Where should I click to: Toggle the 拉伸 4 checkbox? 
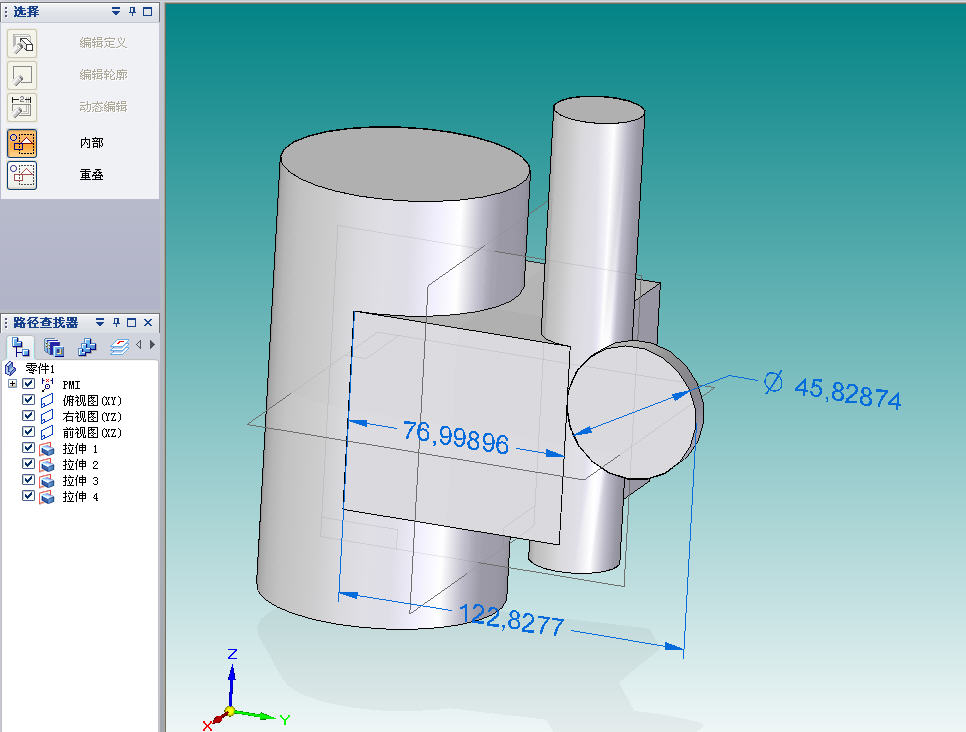(x=28, y=495)
